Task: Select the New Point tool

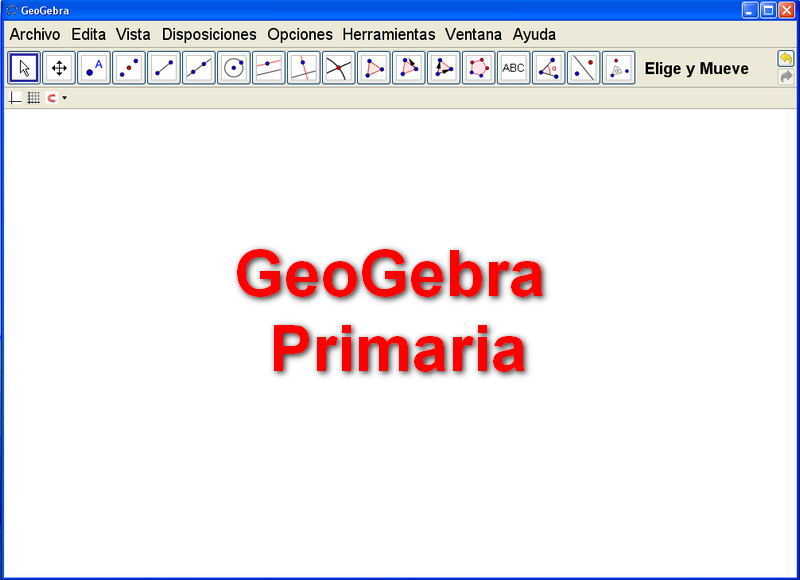Action: click(x=94, y=68)
